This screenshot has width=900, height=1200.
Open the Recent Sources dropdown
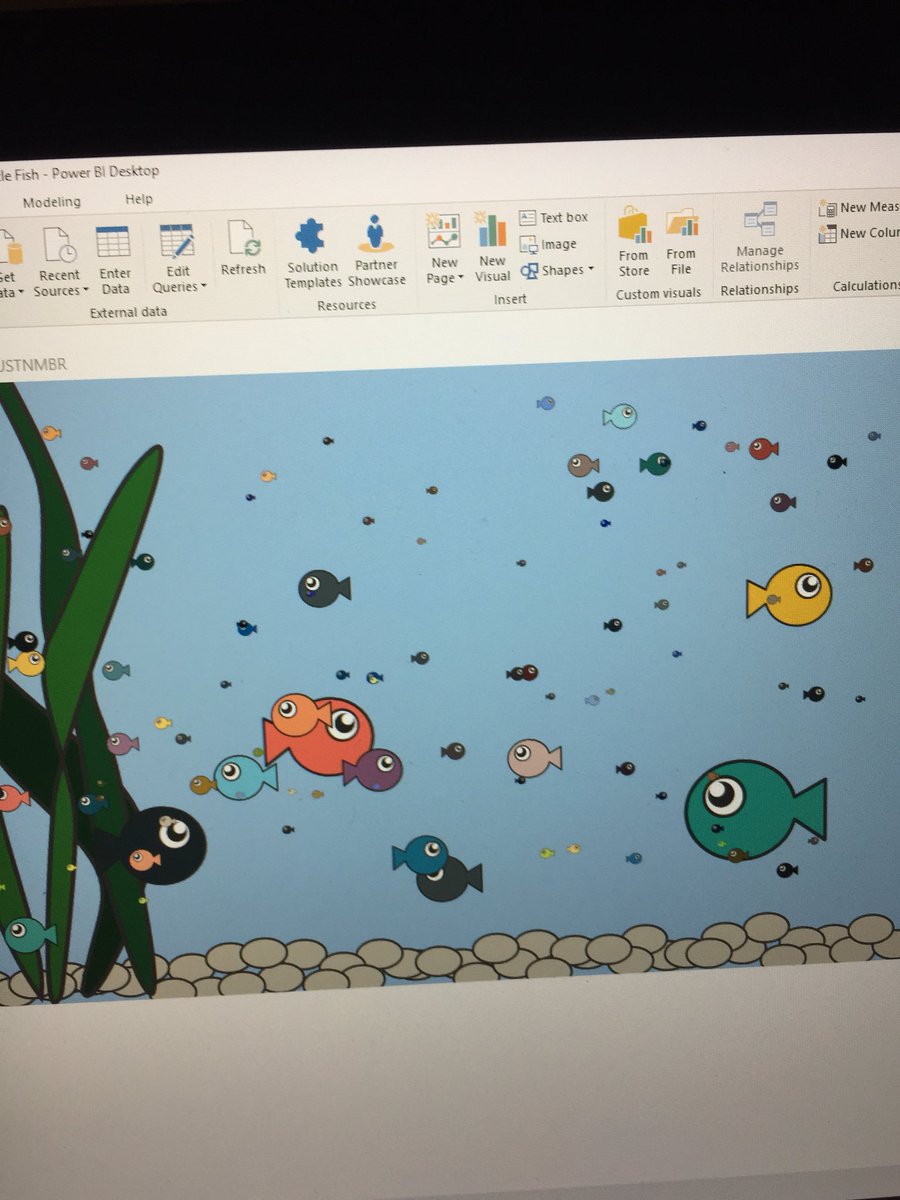click(60, 261)
